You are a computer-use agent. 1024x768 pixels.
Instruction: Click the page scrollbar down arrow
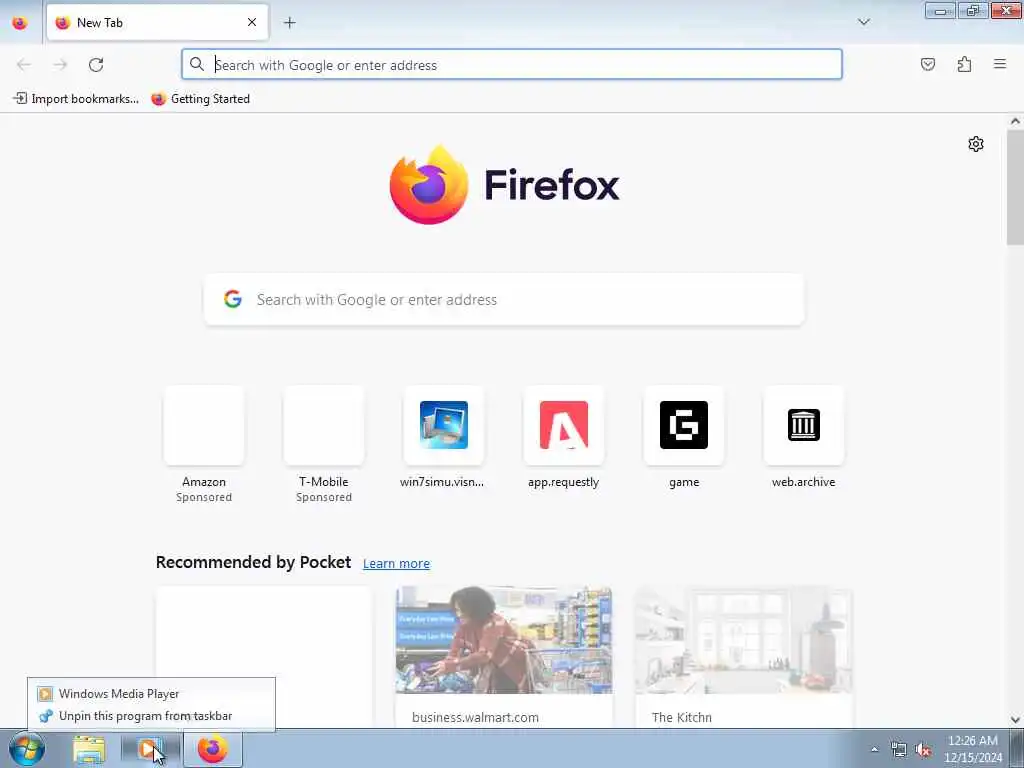[1015, 720]
